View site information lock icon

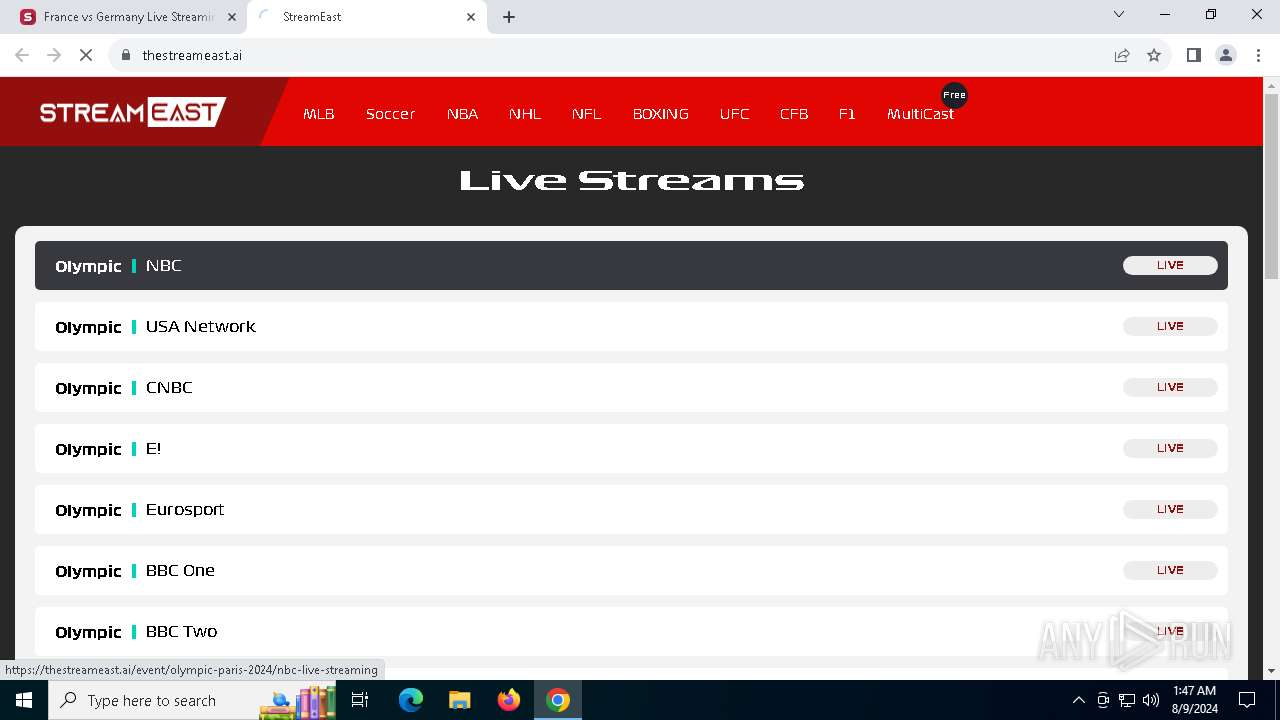coord(126,55)
